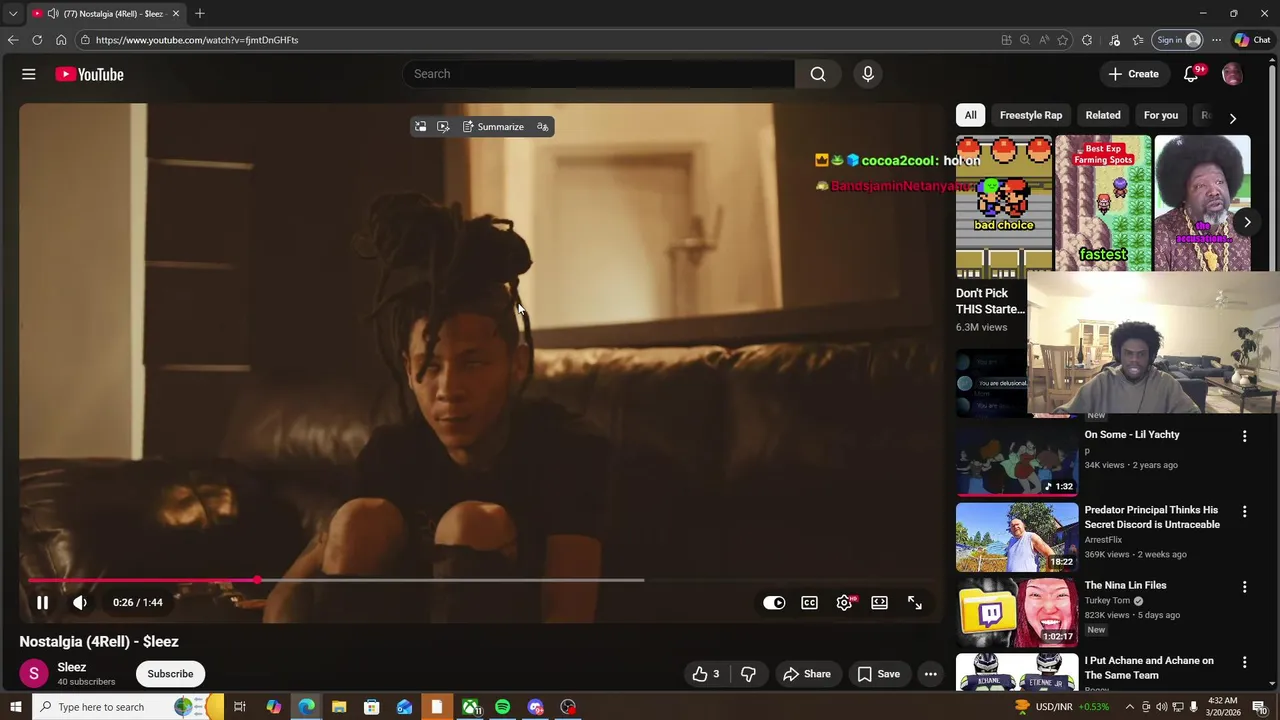
Task: Go to the YouTube home logo
Action: 89,74
